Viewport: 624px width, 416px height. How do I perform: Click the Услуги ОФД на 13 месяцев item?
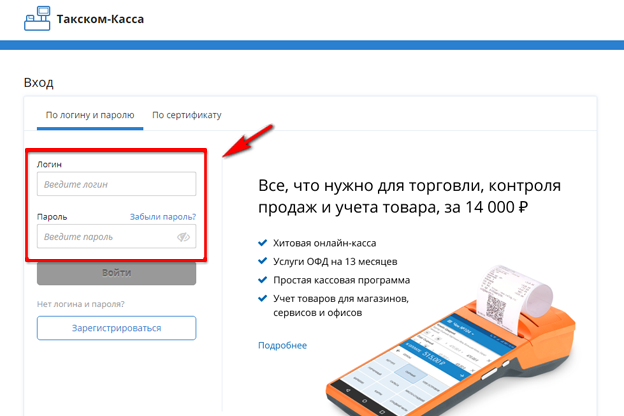click(x=335, y=262)
